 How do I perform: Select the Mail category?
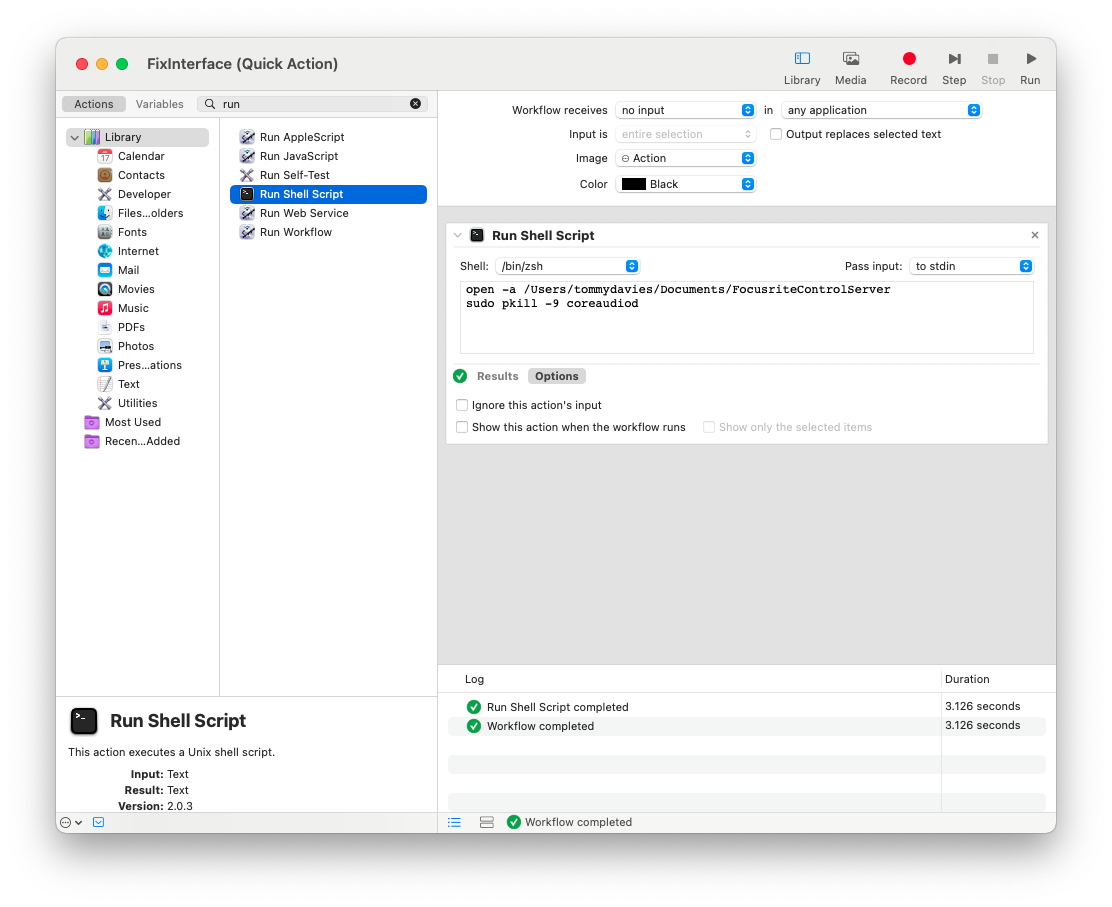tap(128, 270)
